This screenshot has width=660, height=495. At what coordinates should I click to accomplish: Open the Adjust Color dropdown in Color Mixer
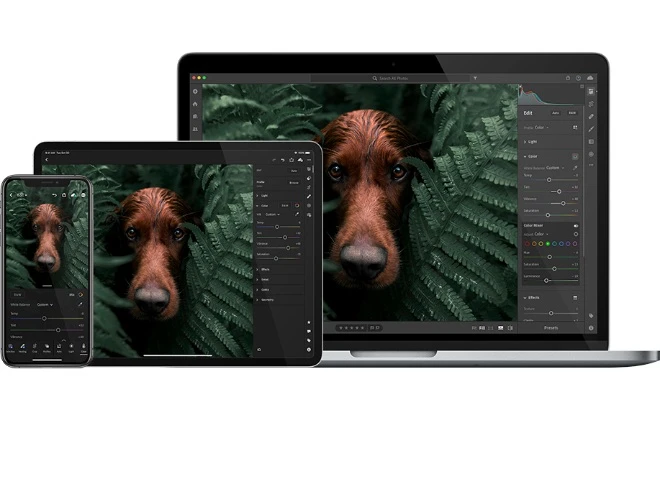[x=541, y=234]
